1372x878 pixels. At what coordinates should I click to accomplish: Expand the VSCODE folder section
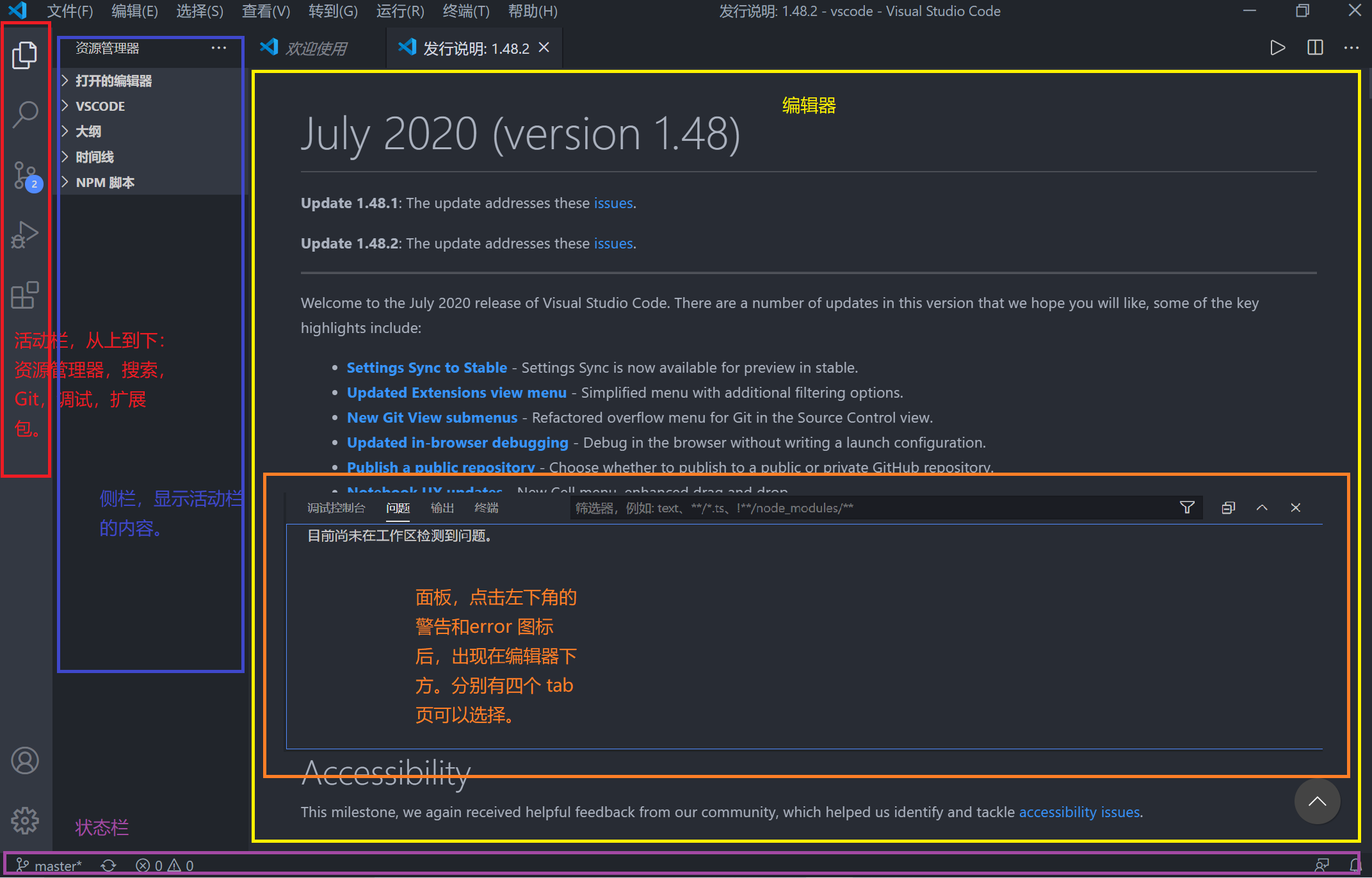pos(150,106)
